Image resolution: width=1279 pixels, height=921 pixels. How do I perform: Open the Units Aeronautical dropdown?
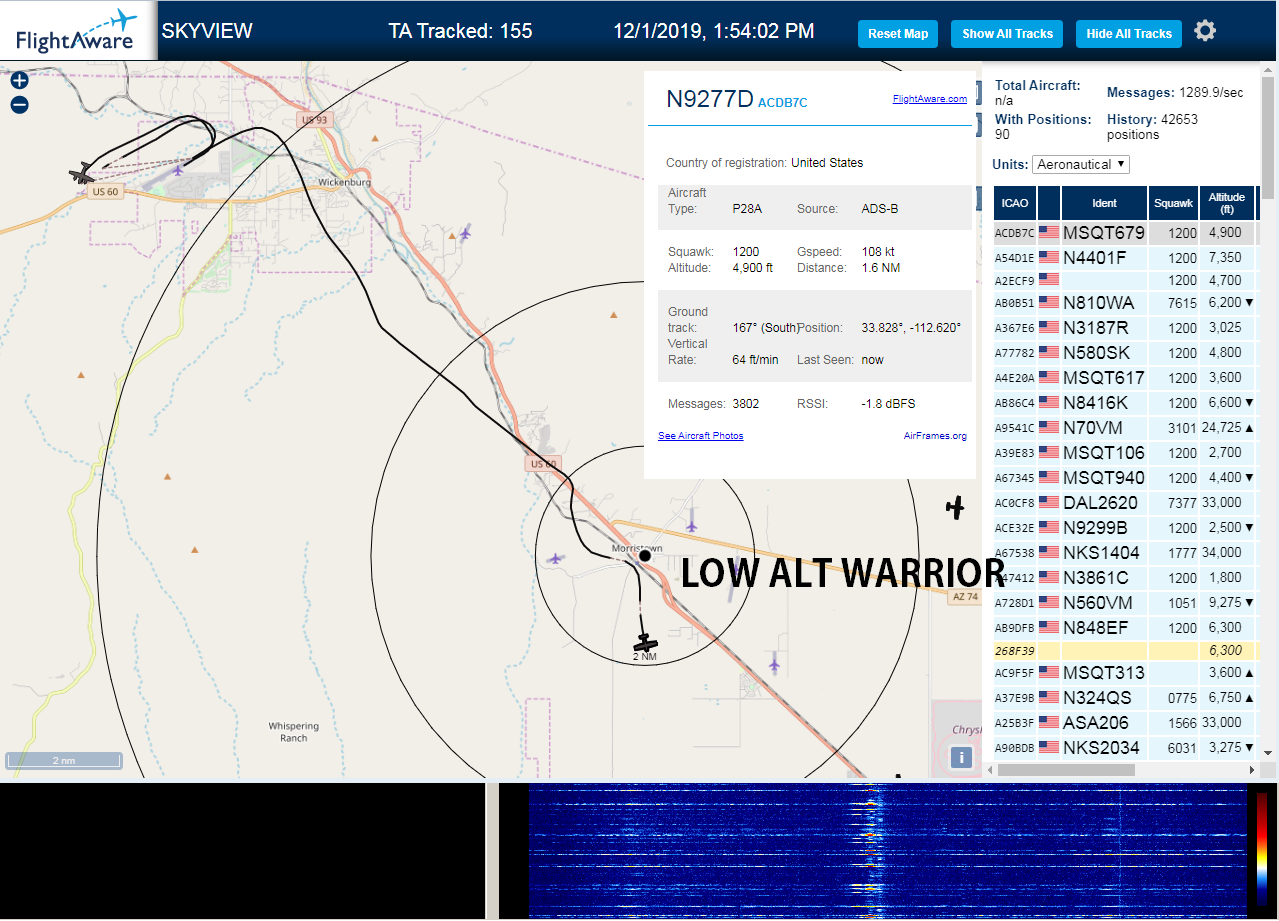[1081, 164]
